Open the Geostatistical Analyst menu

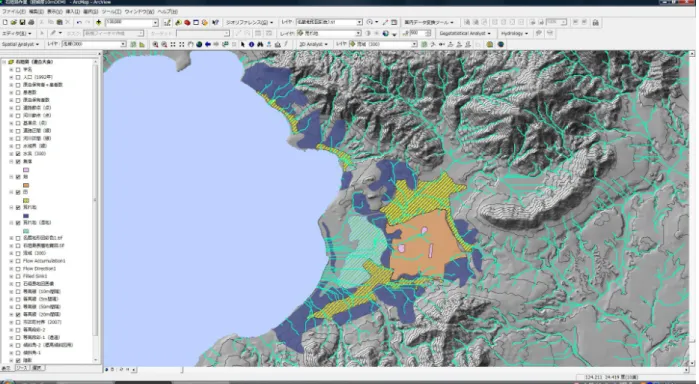pyautogui.click(x=465, y=33)
